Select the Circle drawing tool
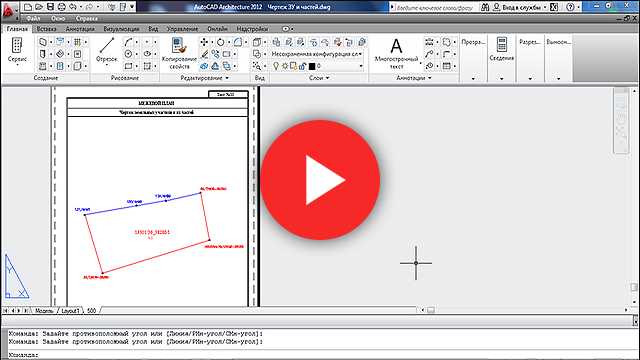Image resolution: width=640 pixels, height=360 pixels. 129,54
